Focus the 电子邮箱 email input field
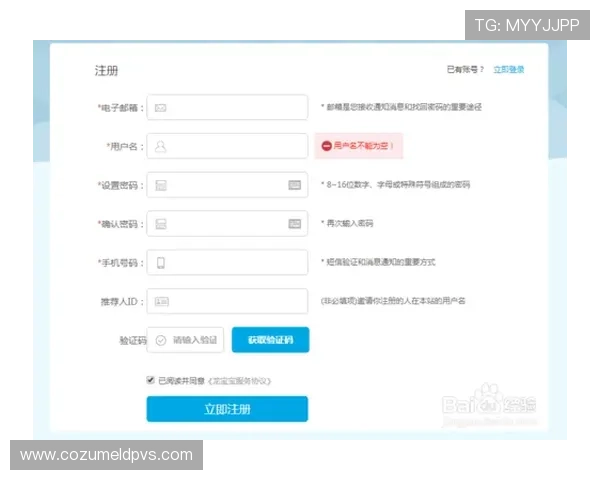Image resolution: width=600 pixels, height=480 pixels. click(237, 107)
